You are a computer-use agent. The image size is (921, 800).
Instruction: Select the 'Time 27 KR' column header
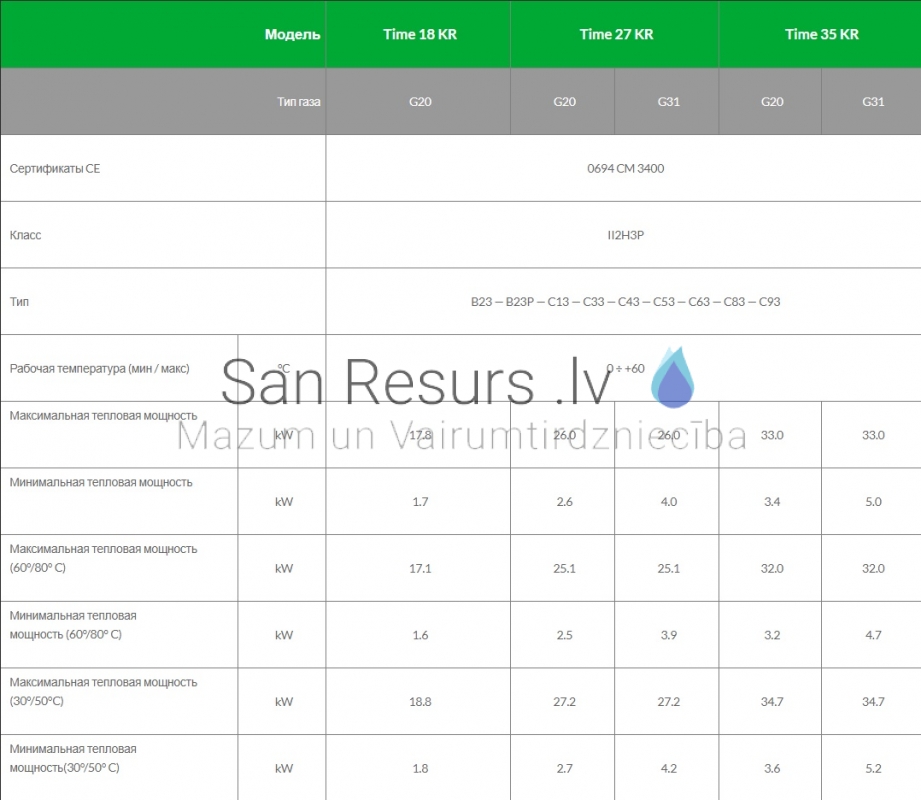click(616, 35)
